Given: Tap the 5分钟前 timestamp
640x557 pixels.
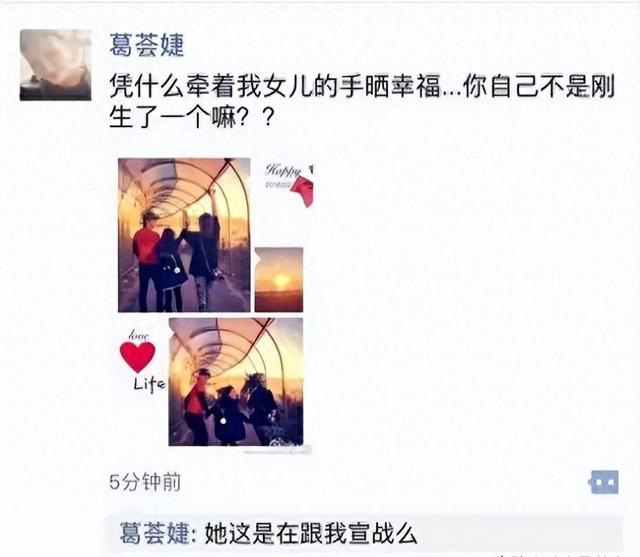Looking at the screenshot, I should 145,482.
